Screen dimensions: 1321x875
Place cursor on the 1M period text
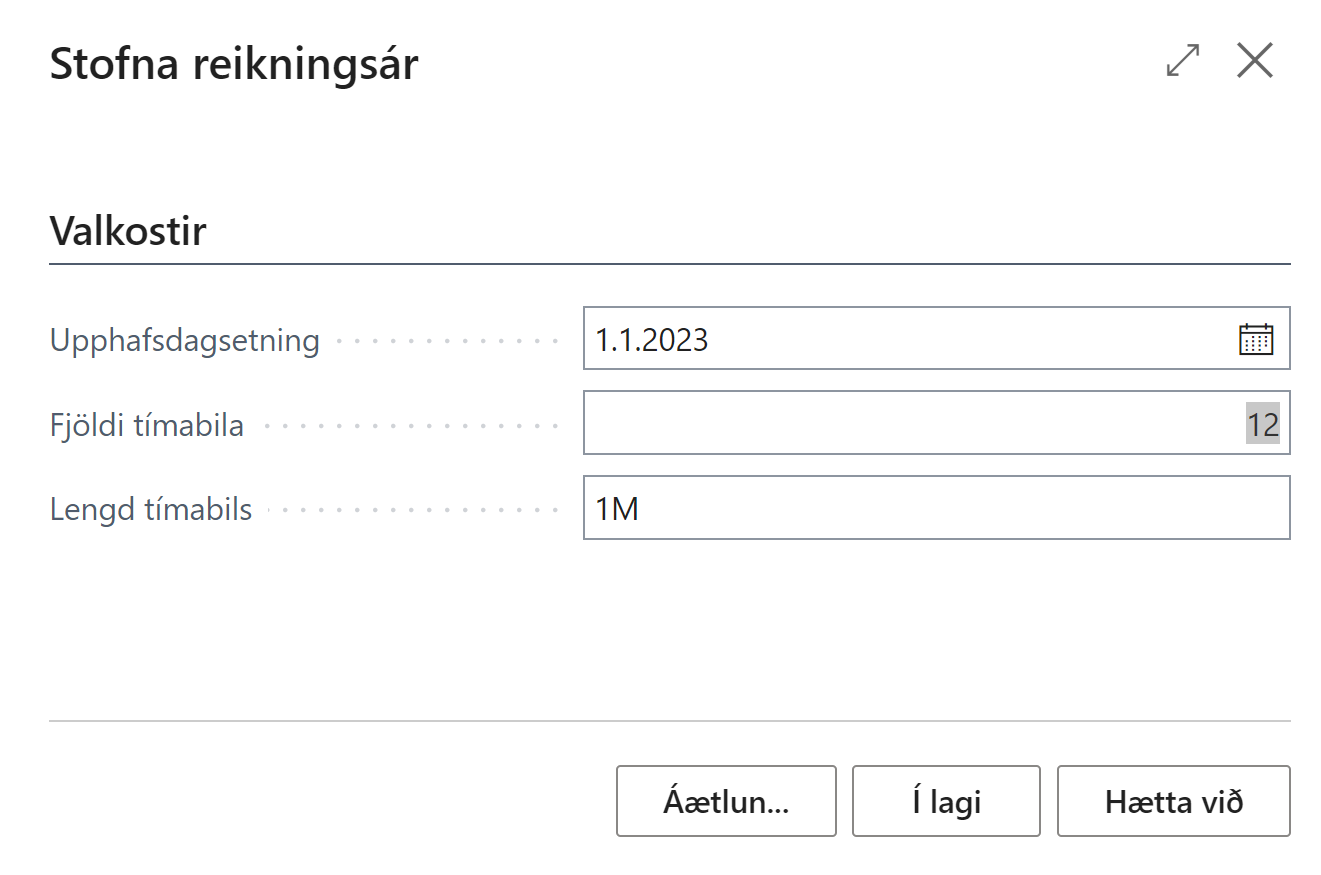coord(617,509)
